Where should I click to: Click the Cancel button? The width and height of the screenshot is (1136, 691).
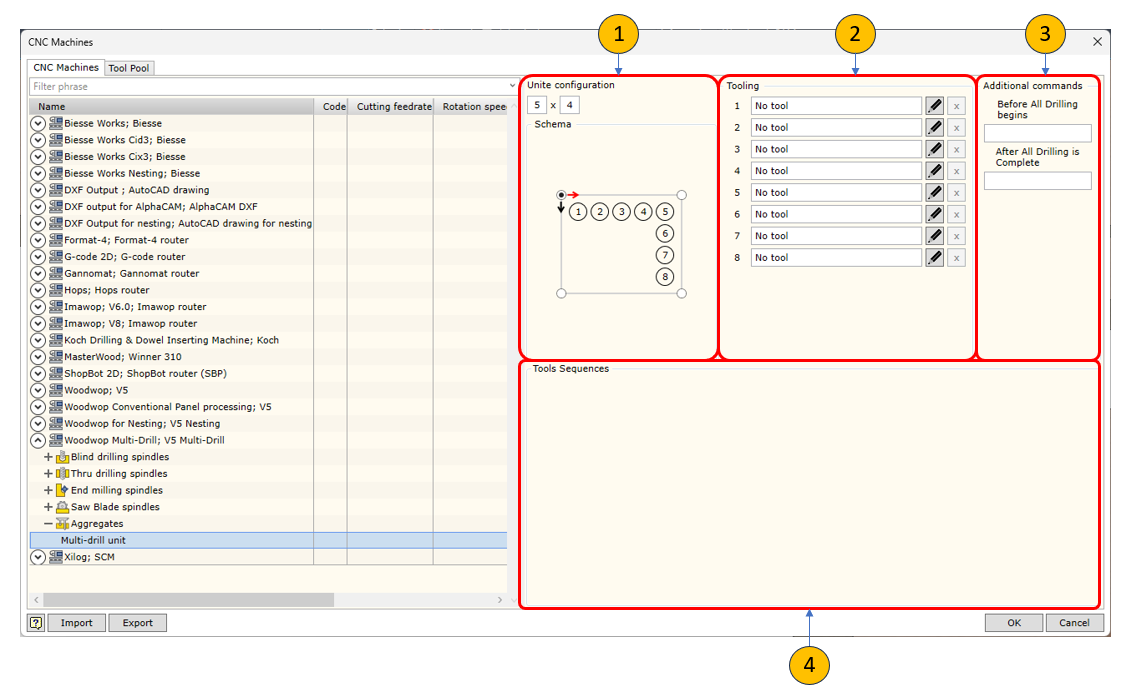click(x=1074, y=623)
